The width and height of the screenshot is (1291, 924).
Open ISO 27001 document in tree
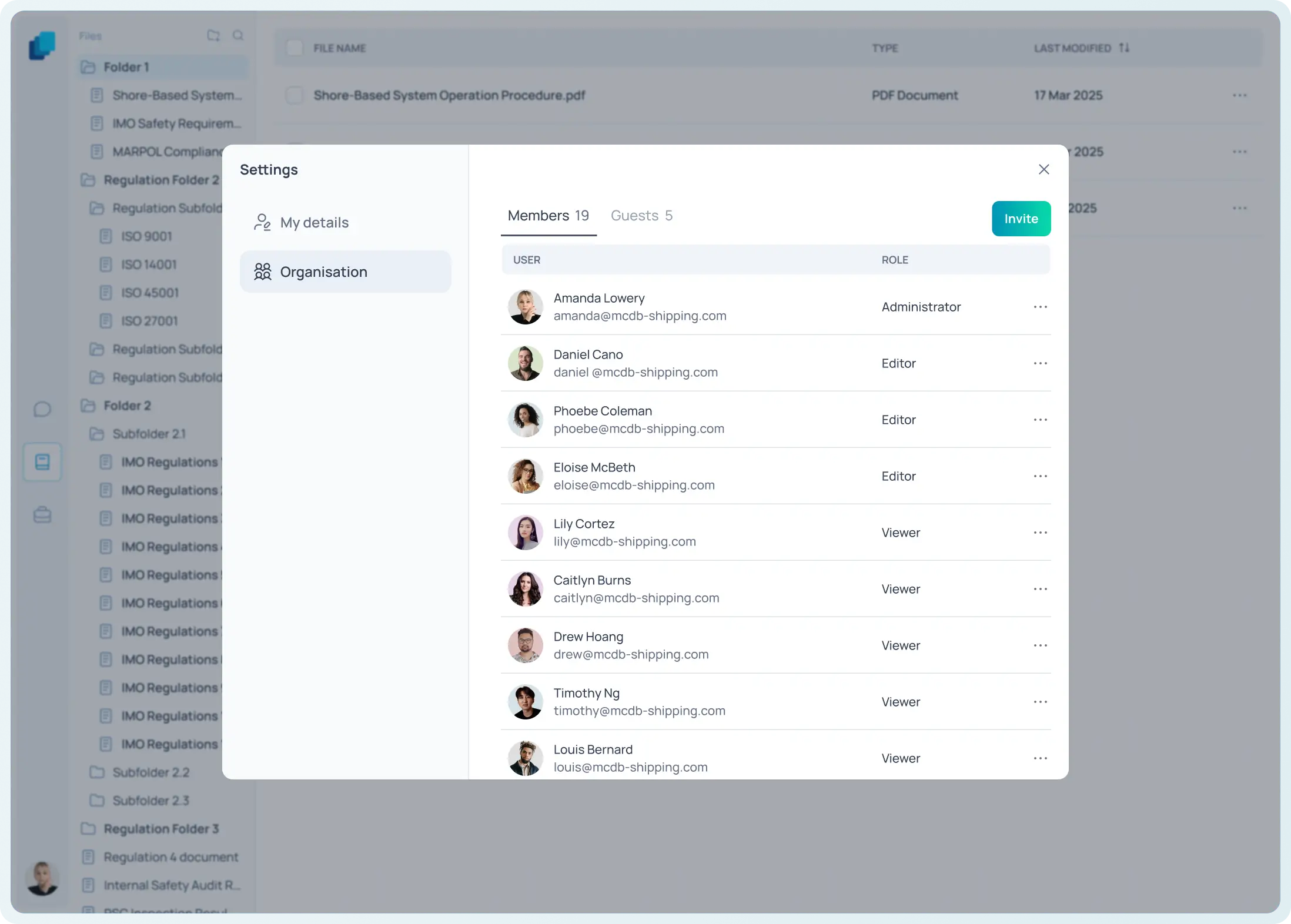tap(139, 321)
